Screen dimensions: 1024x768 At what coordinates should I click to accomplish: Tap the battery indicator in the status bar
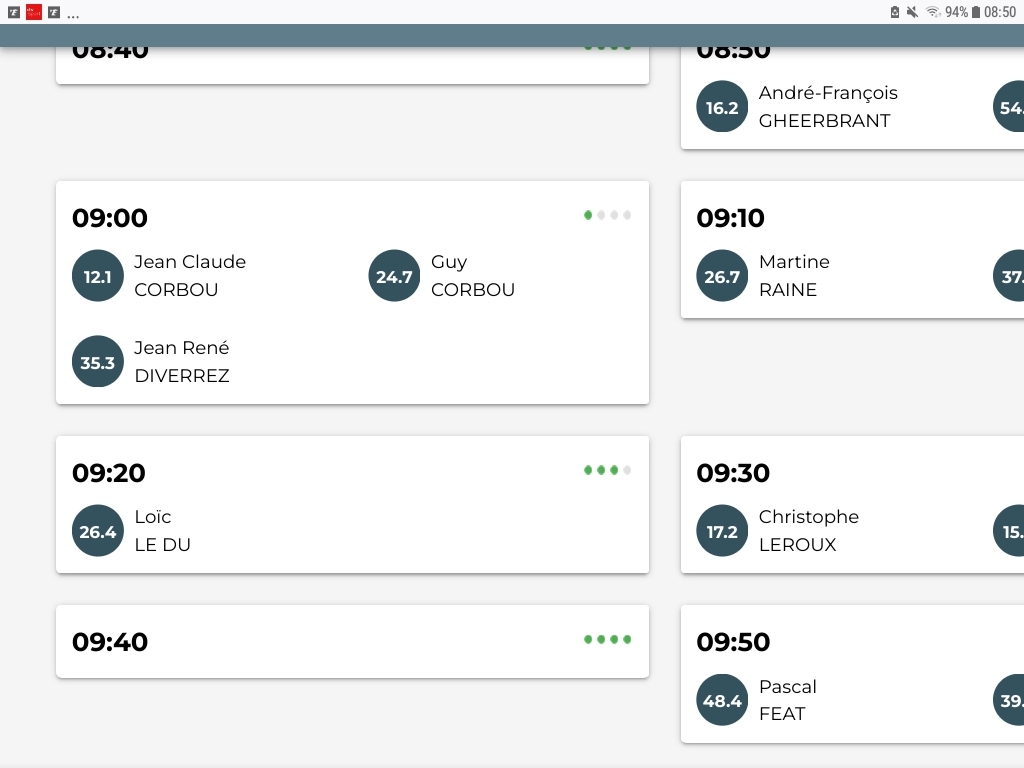pyautogui.click(x=976, y=12)
